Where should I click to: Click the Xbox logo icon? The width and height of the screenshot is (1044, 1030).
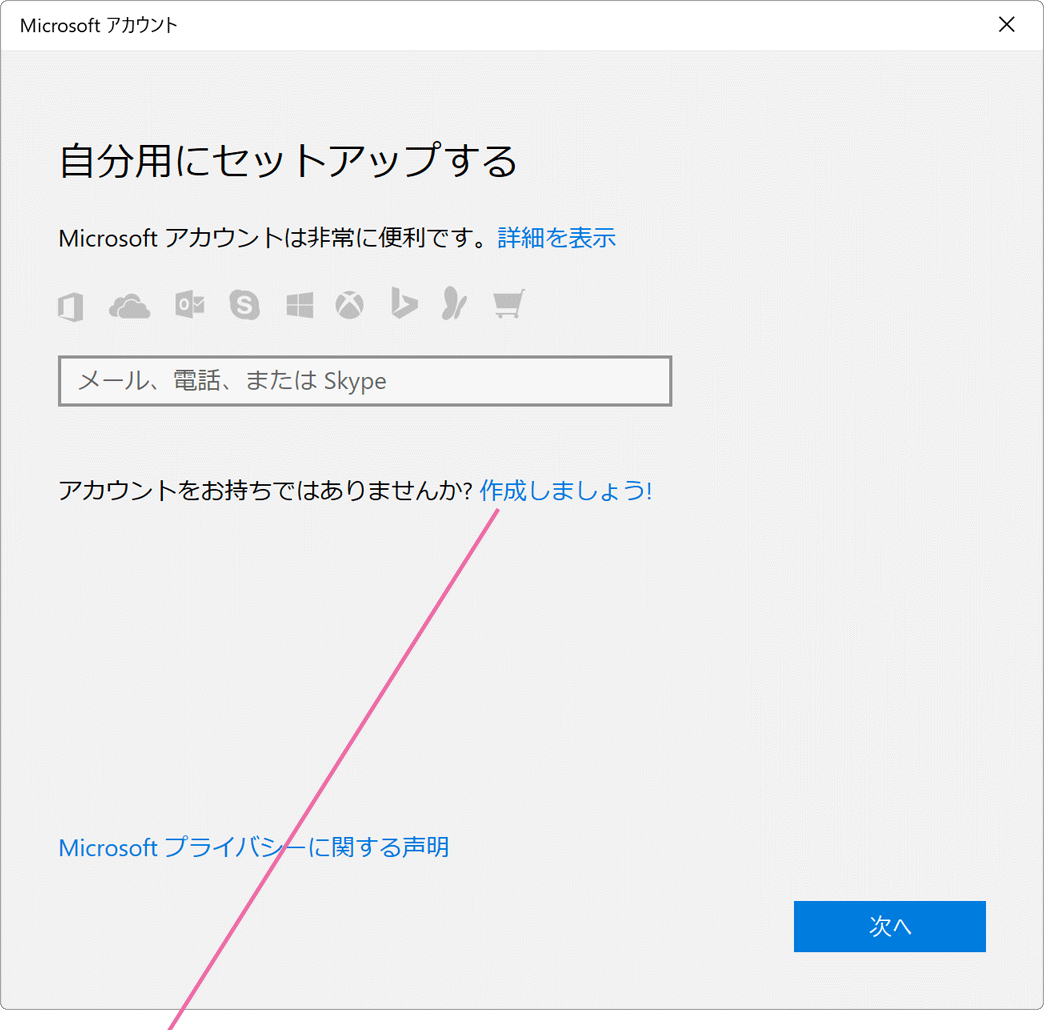point(350,305)
